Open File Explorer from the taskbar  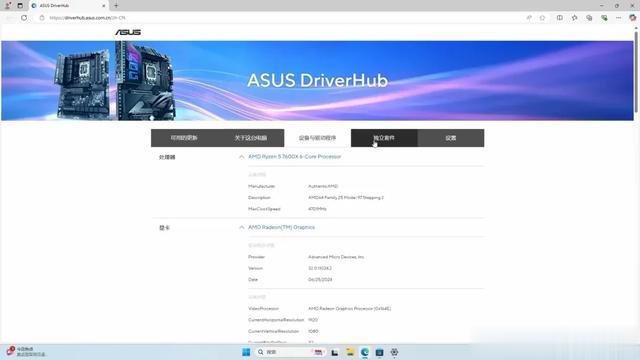[350, 352]
